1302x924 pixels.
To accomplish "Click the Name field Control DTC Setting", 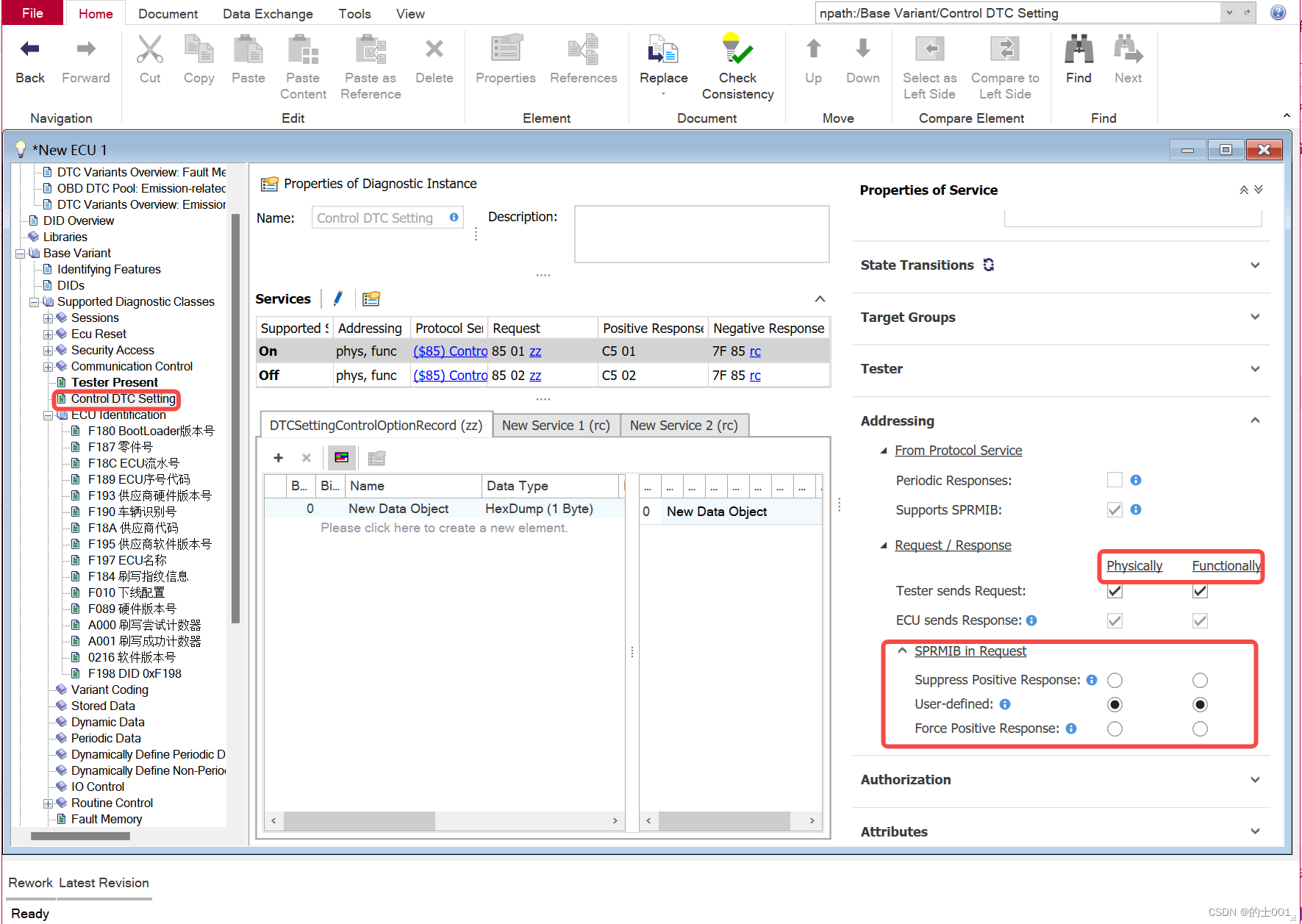I will [x=387, y=218].
